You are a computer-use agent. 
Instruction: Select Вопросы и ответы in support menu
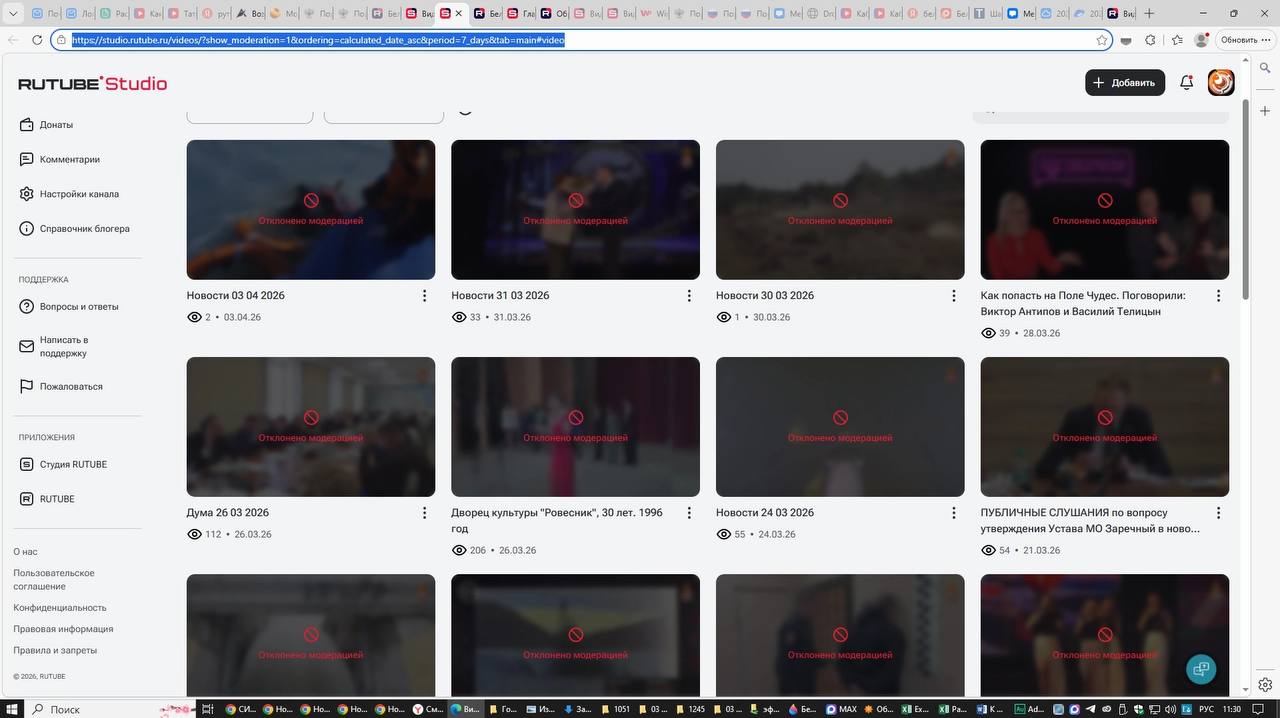click(x=79, y=307)
